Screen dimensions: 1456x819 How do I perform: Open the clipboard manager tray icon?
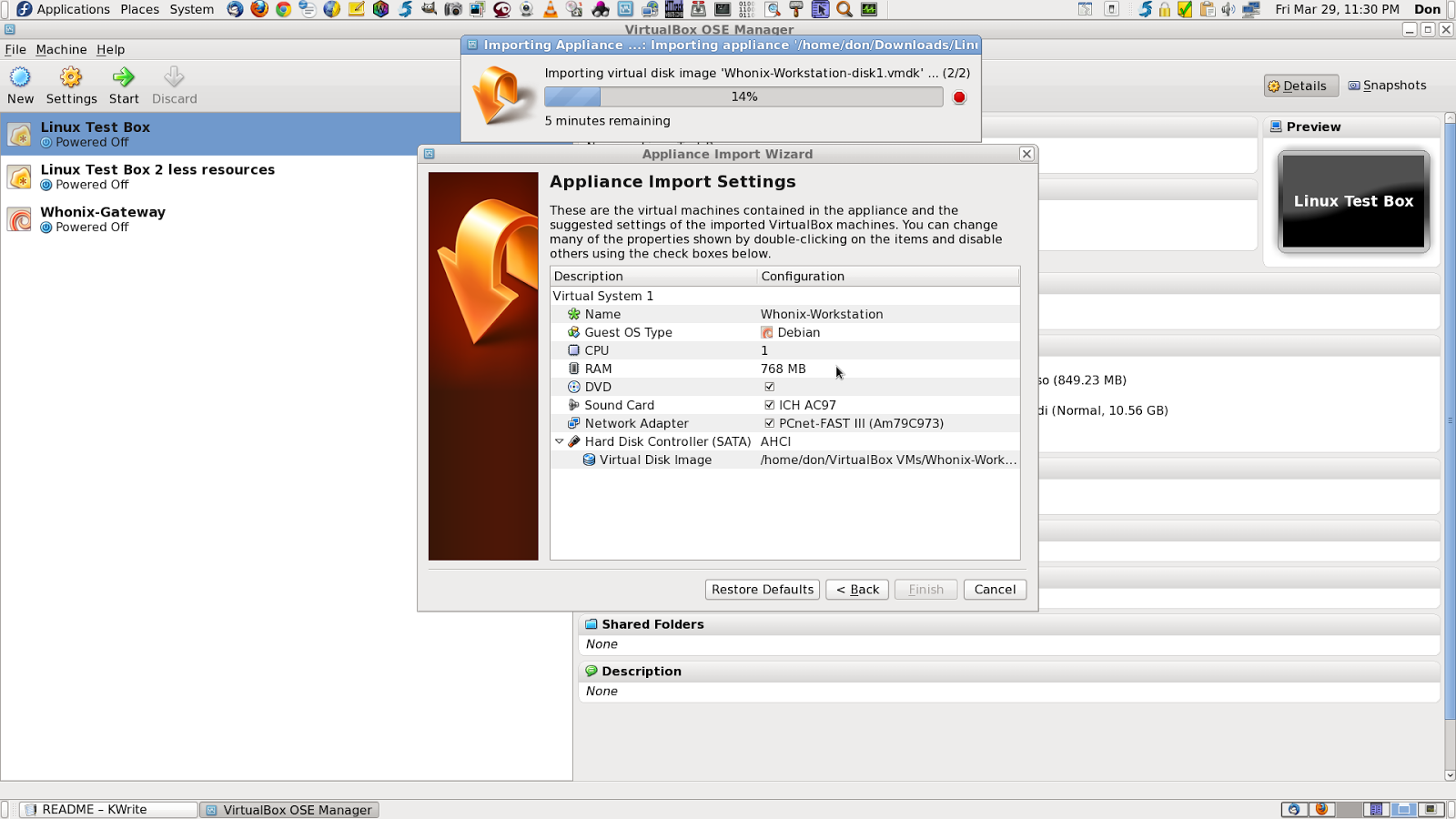(1208, 9)
